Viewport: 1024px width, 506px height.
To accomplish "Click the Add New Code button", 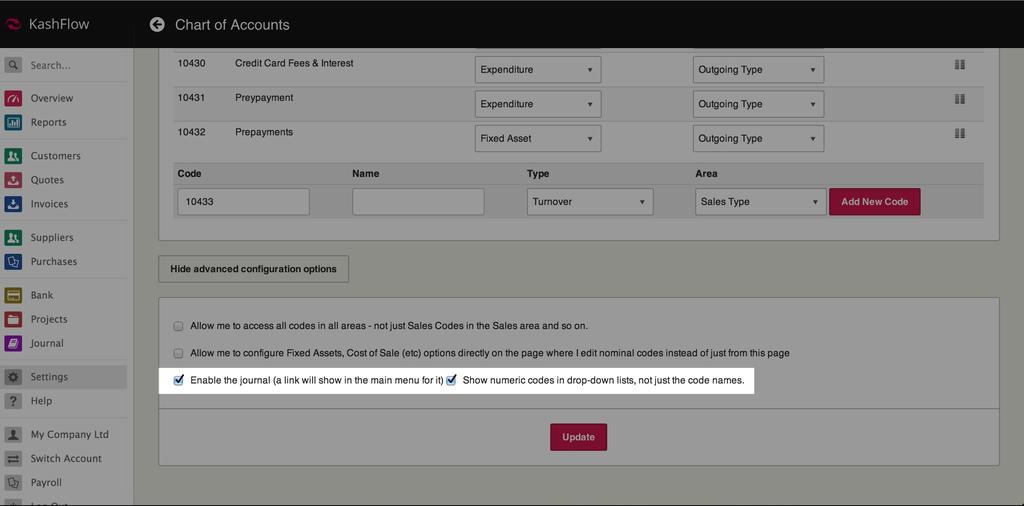I will pyautogui.click(x=874, y=202).
